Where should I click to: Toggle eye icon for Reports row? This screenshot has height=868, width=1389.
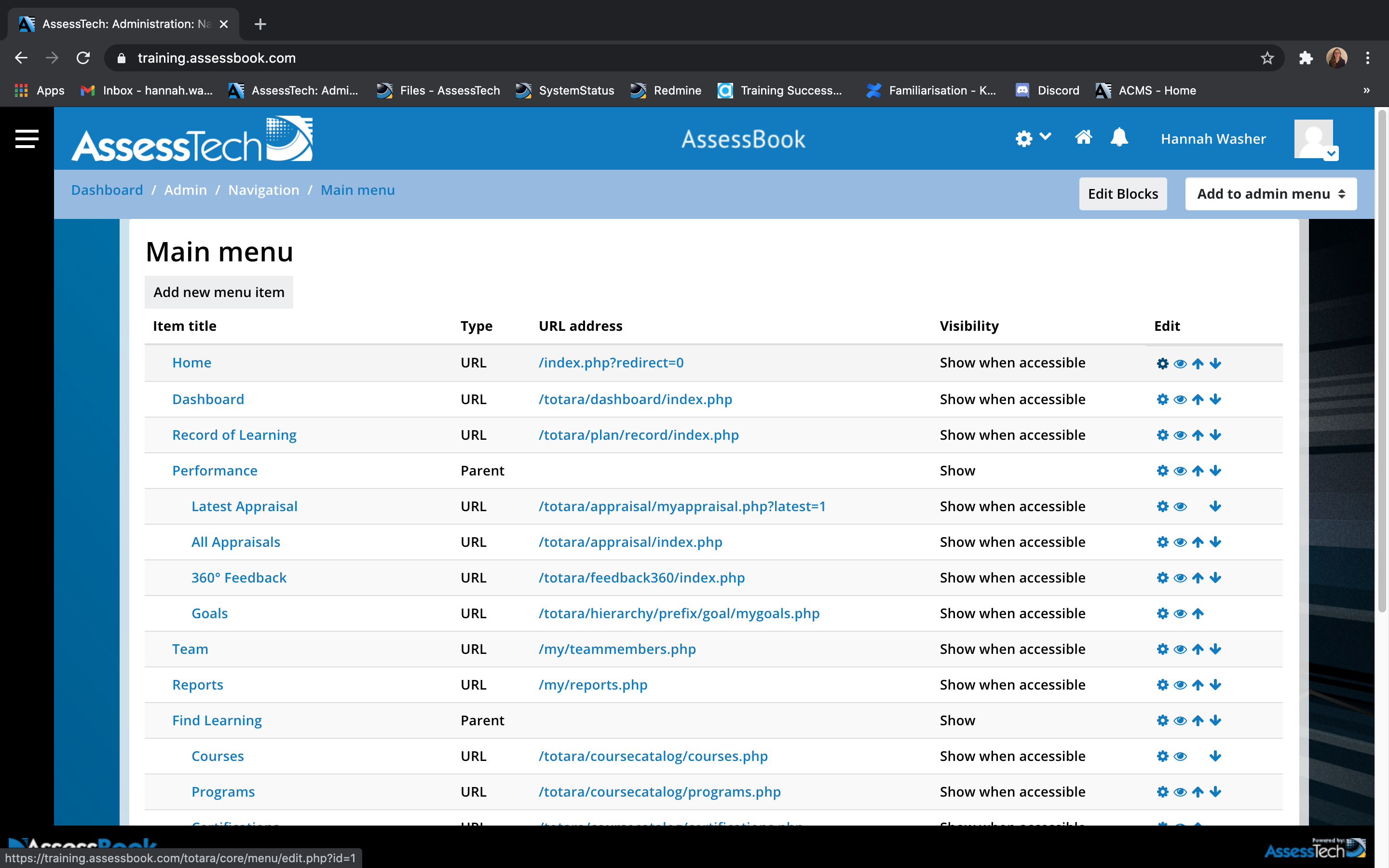(1180, 685)
